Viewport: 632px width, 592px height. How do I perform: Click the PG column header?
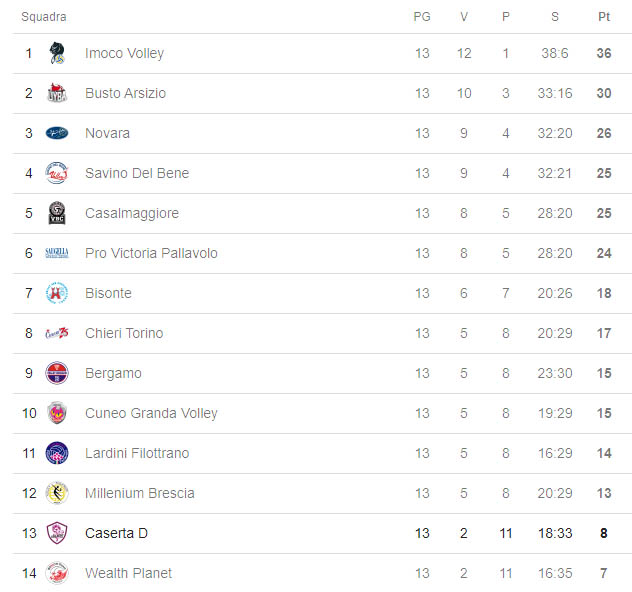point(422,17)
